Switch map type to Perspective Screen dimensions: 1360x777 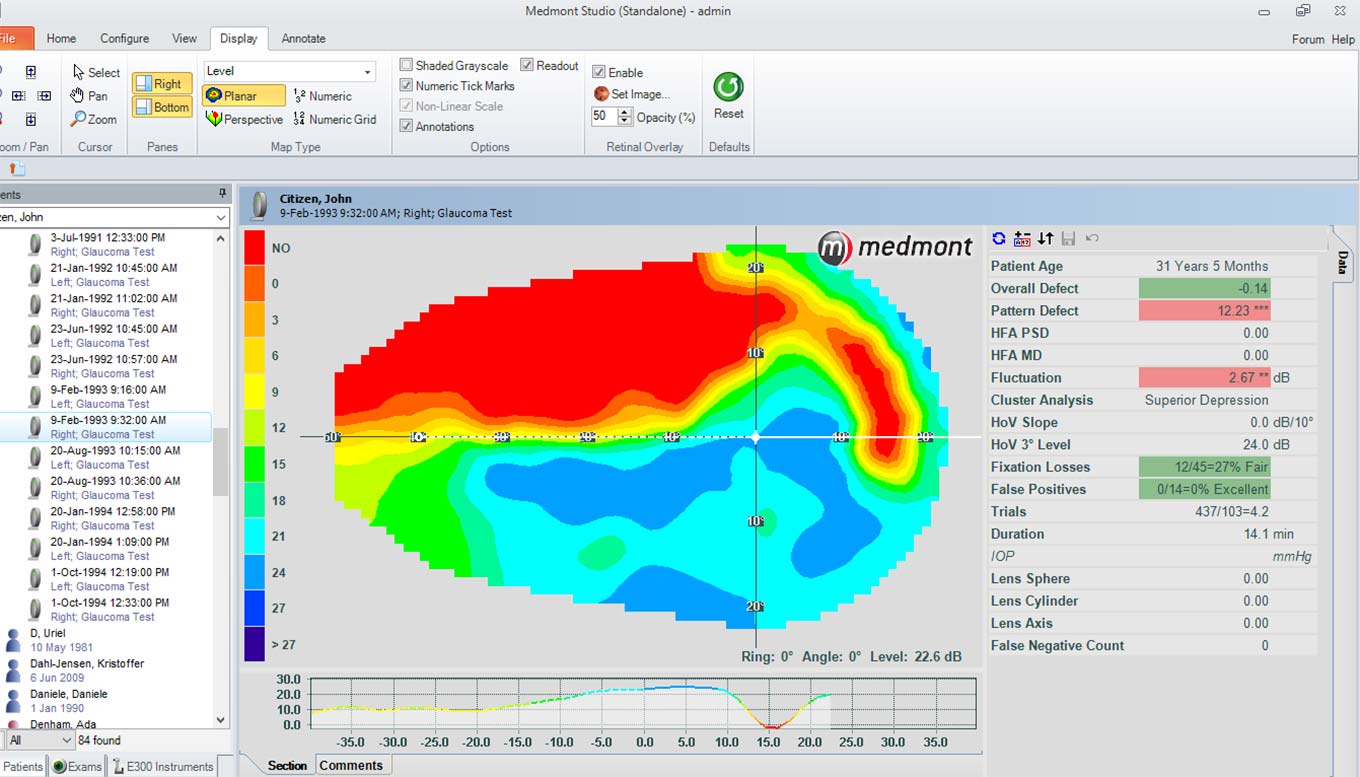[244, 119]
